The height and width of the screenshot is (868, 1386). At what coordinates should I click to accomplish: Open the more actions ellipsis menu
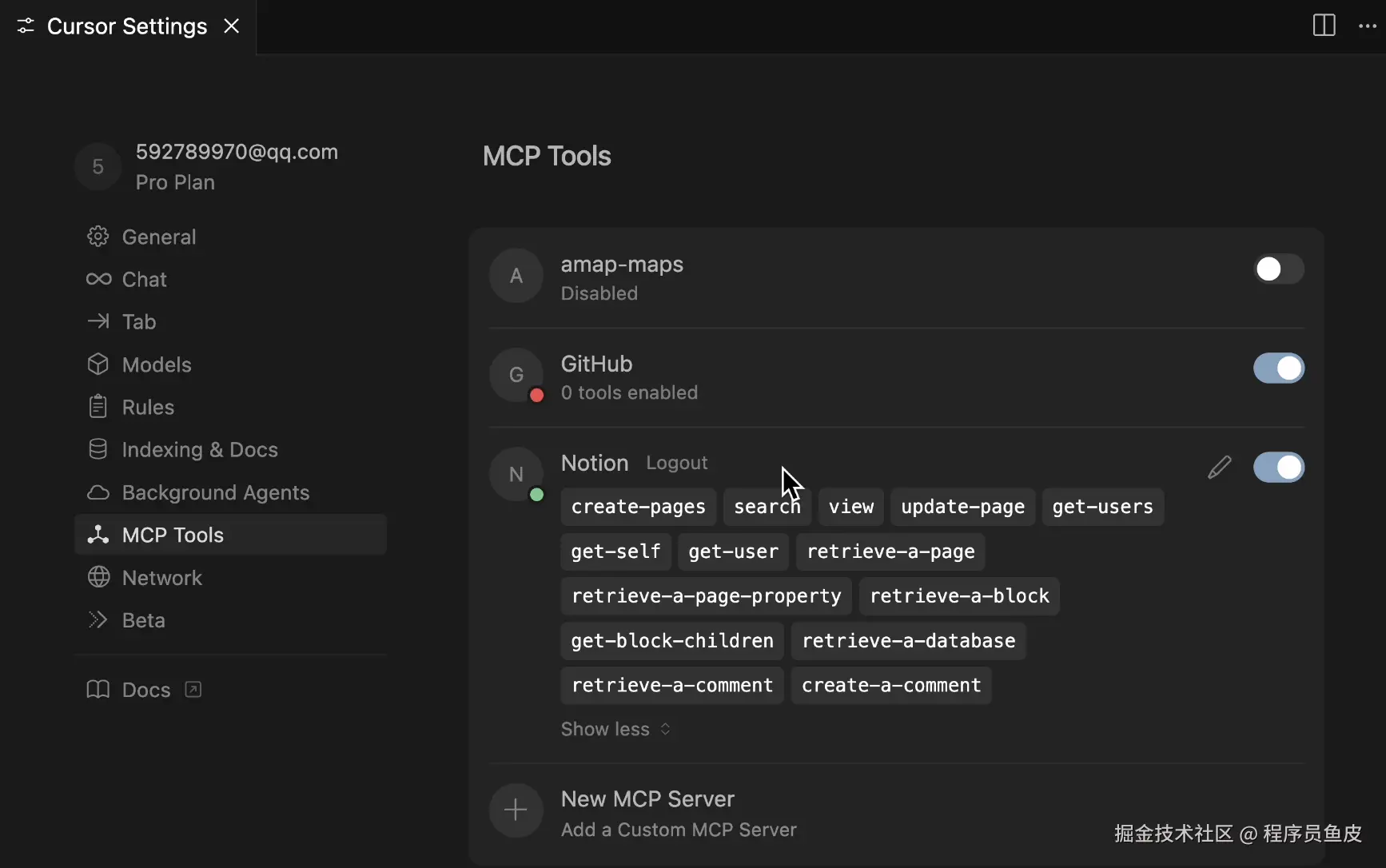pyautogui.click(x=1368, y=26)
